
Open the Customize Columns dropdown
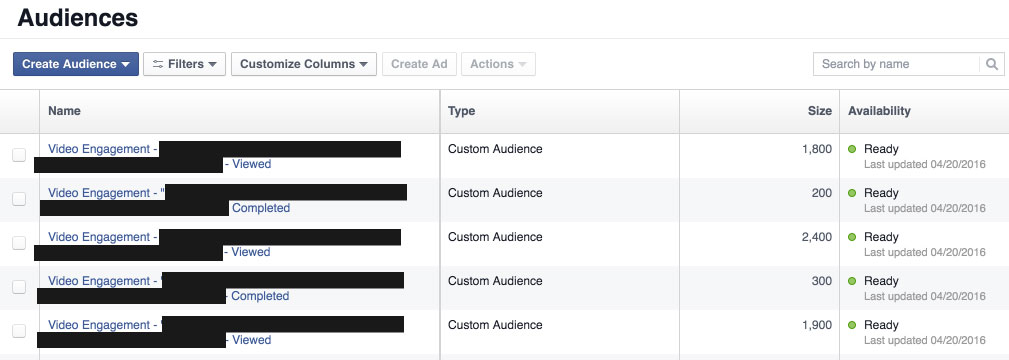(304, 64)
